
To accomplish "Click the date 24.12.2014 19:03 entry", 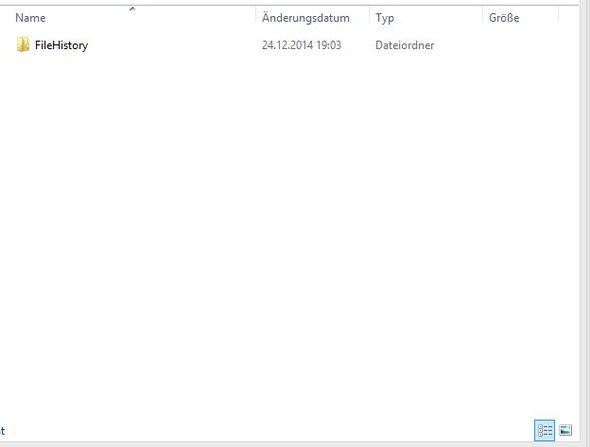I will point(301,45).
